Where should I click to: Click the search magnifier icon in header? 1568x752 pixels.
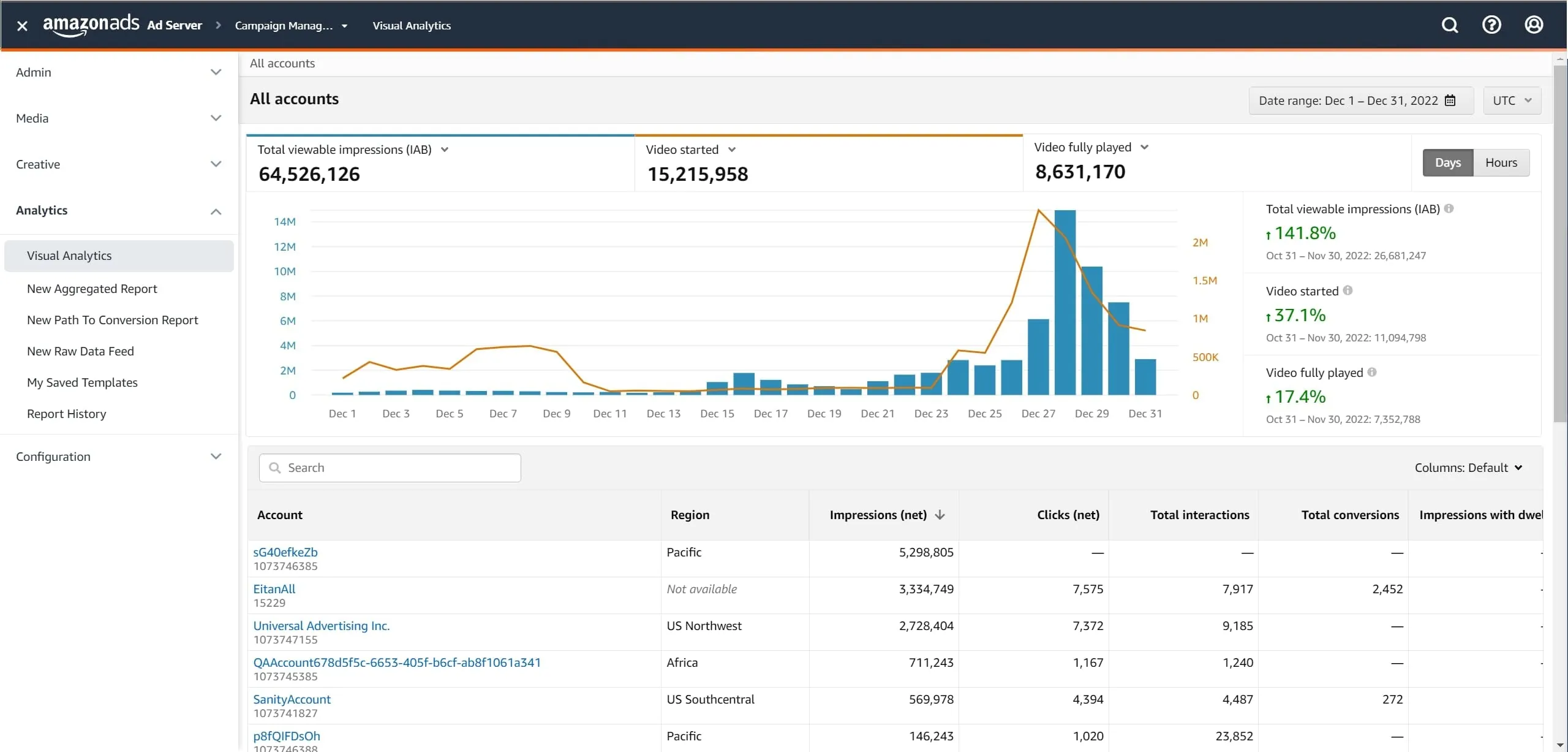click(1449, 25)
